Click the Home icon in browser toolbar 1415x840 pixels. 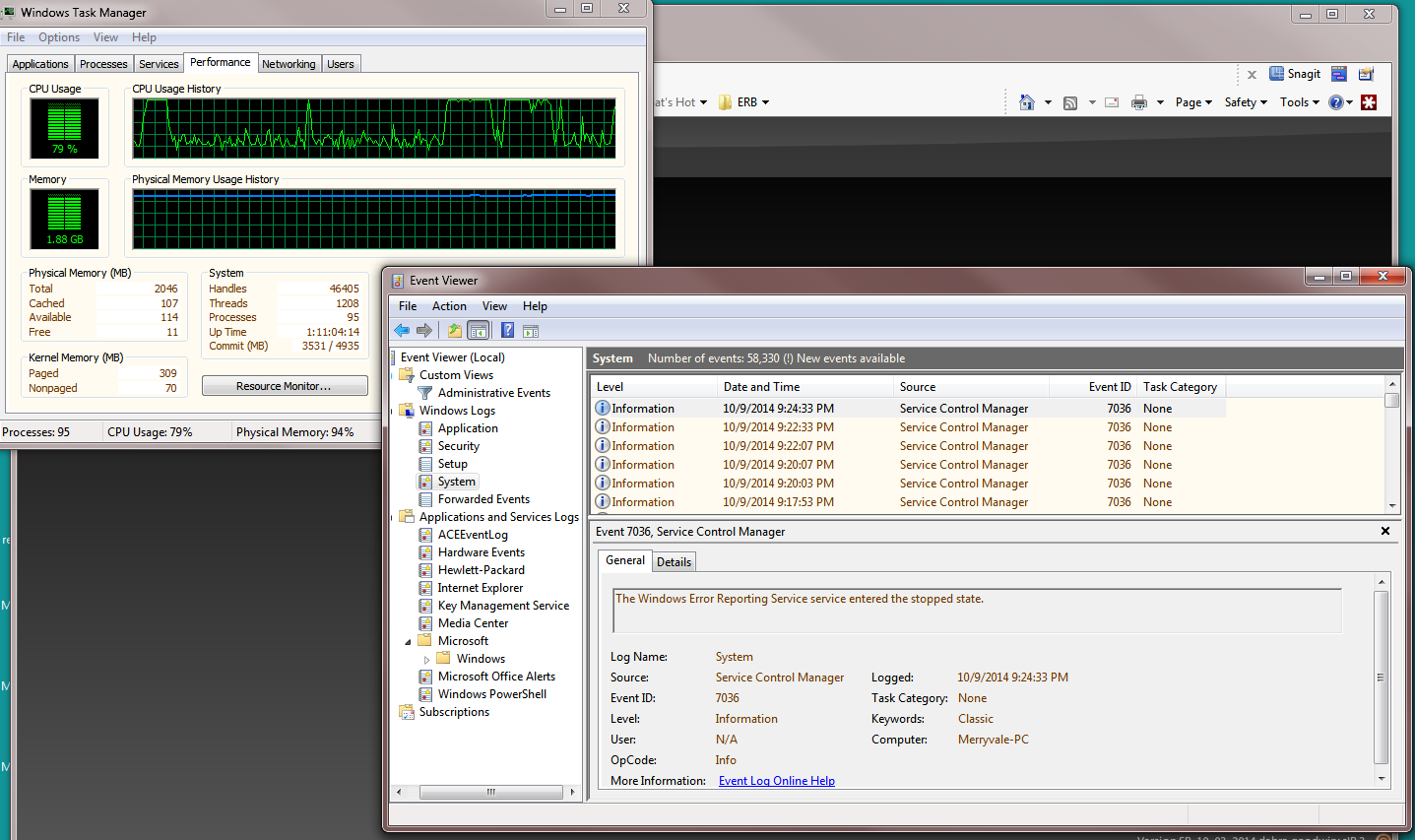click(x=1027, y=102)
